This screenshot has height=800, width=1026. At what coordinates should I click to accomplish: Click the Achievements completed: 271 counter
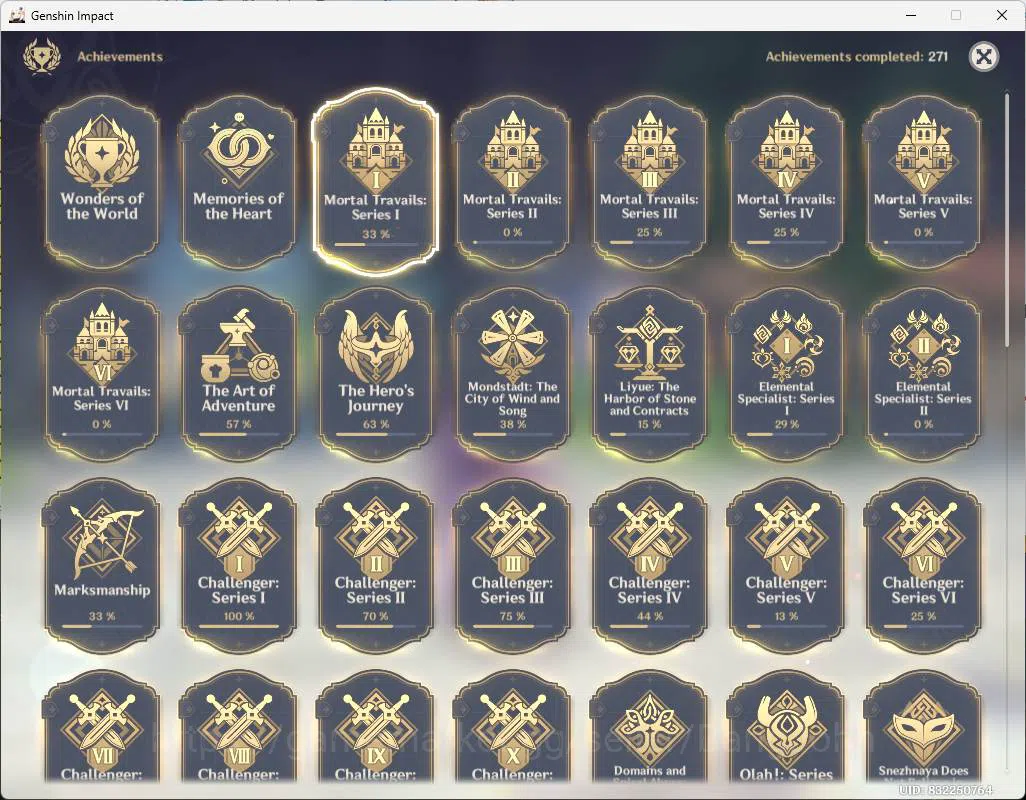click(857, 56)
